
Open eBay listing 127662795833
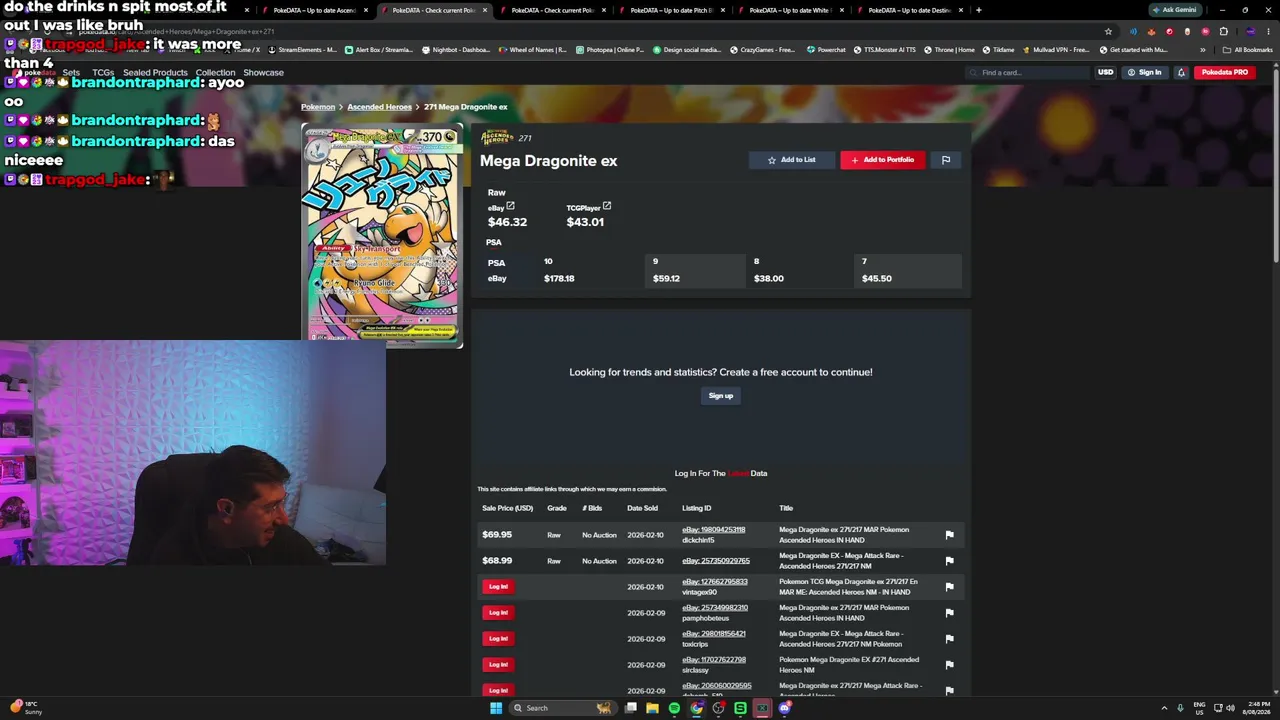click(x=715, y=582)
